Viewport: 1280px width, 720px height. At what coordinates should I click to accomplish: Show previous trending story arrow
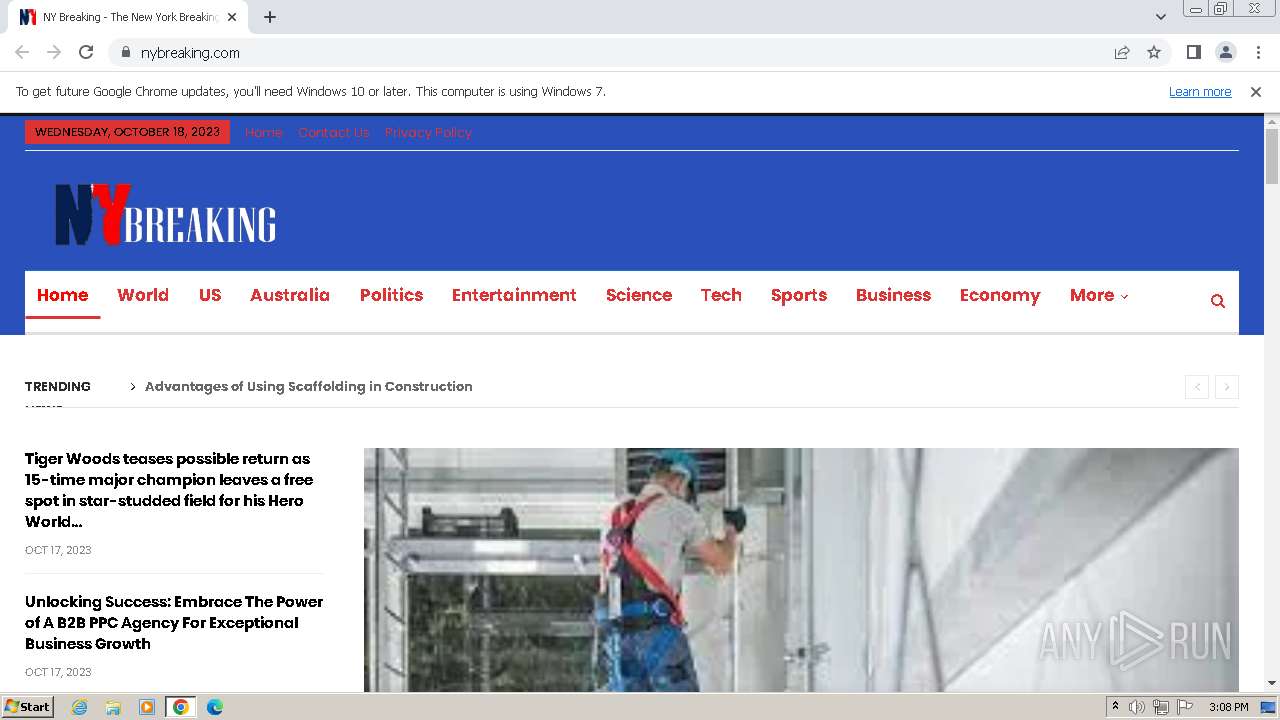tap(1197, 387)
